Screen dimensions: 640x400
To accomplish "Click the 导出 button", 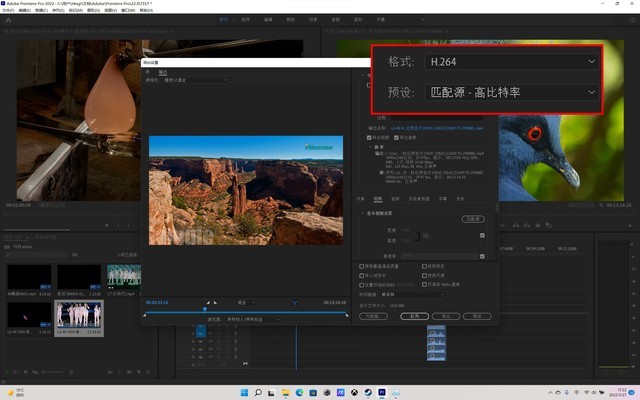I will 446,316.
